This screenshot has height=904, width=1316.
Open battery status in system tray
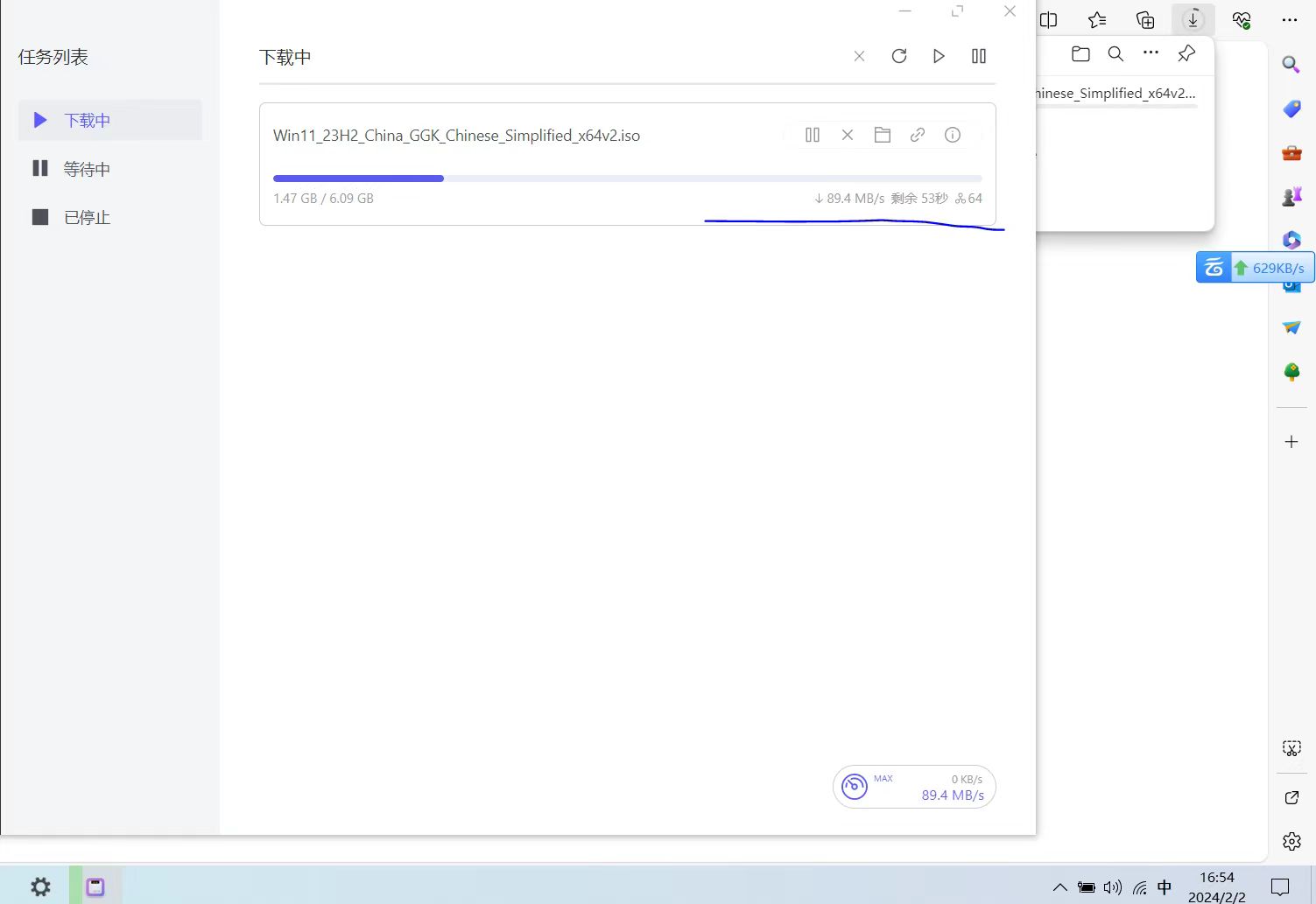1086,887
